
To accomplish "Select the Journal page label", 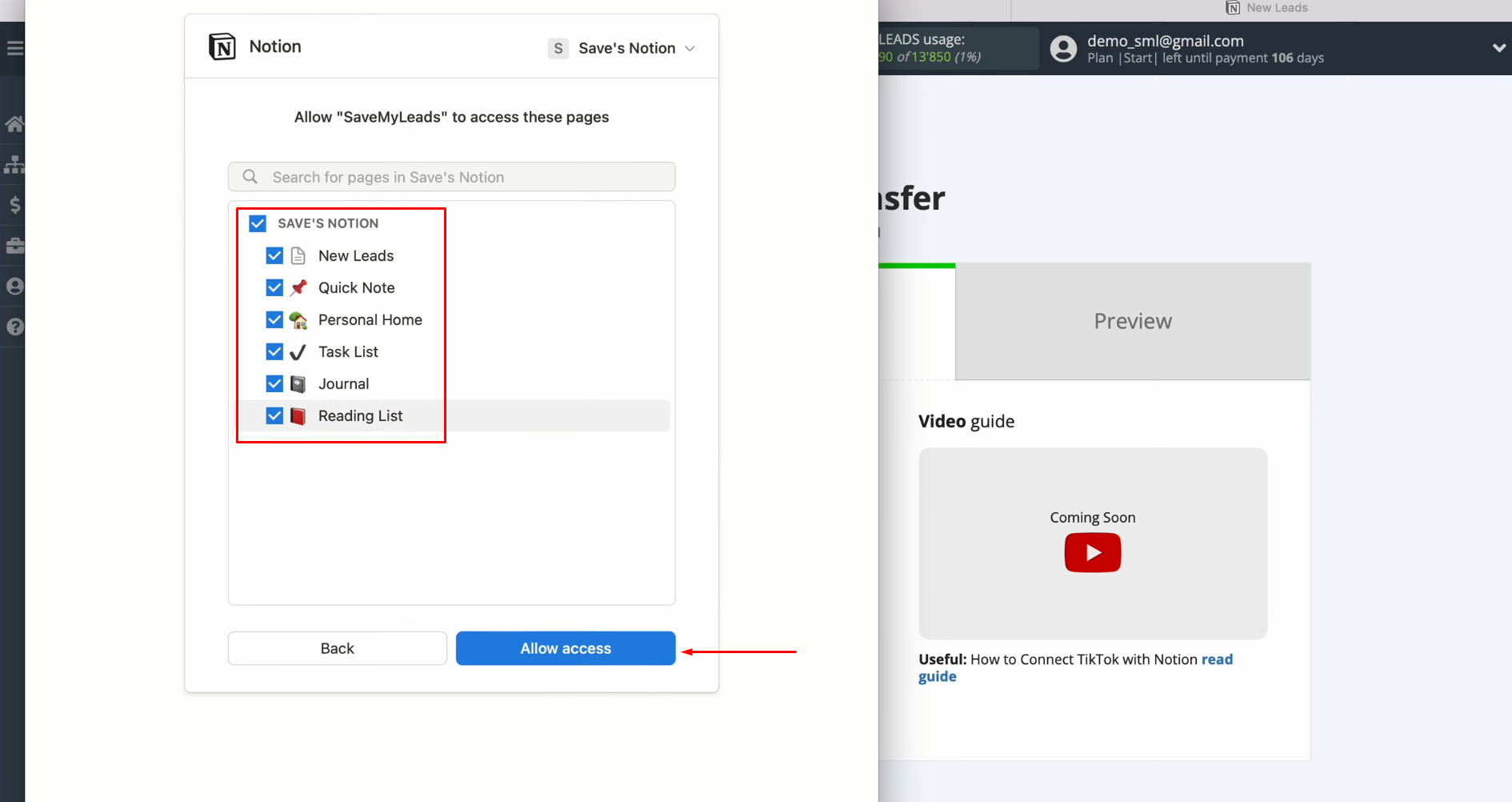I will pos(344,383).
